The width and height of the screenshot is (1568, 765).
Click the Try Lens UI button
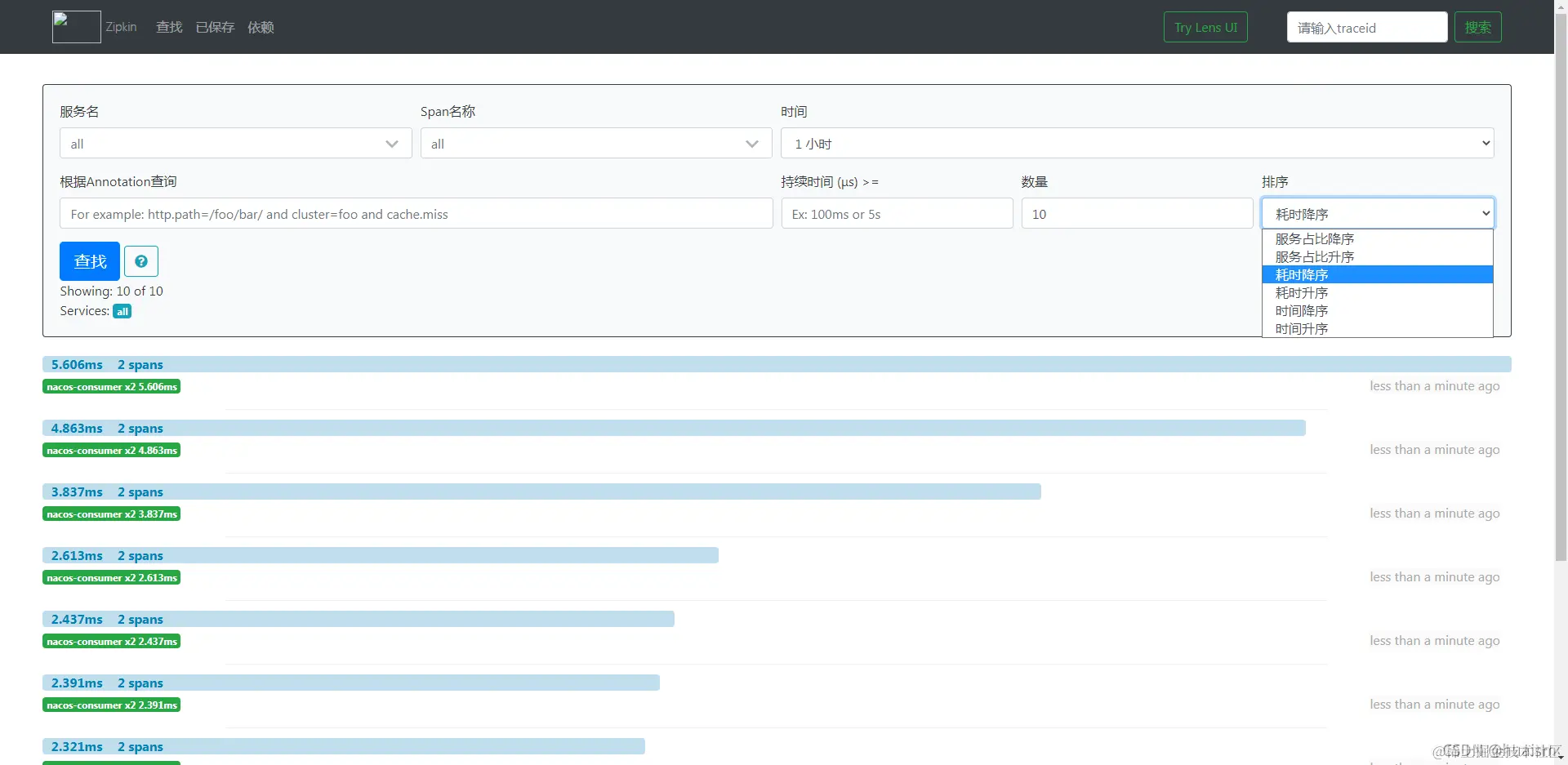click(1205, 27)
